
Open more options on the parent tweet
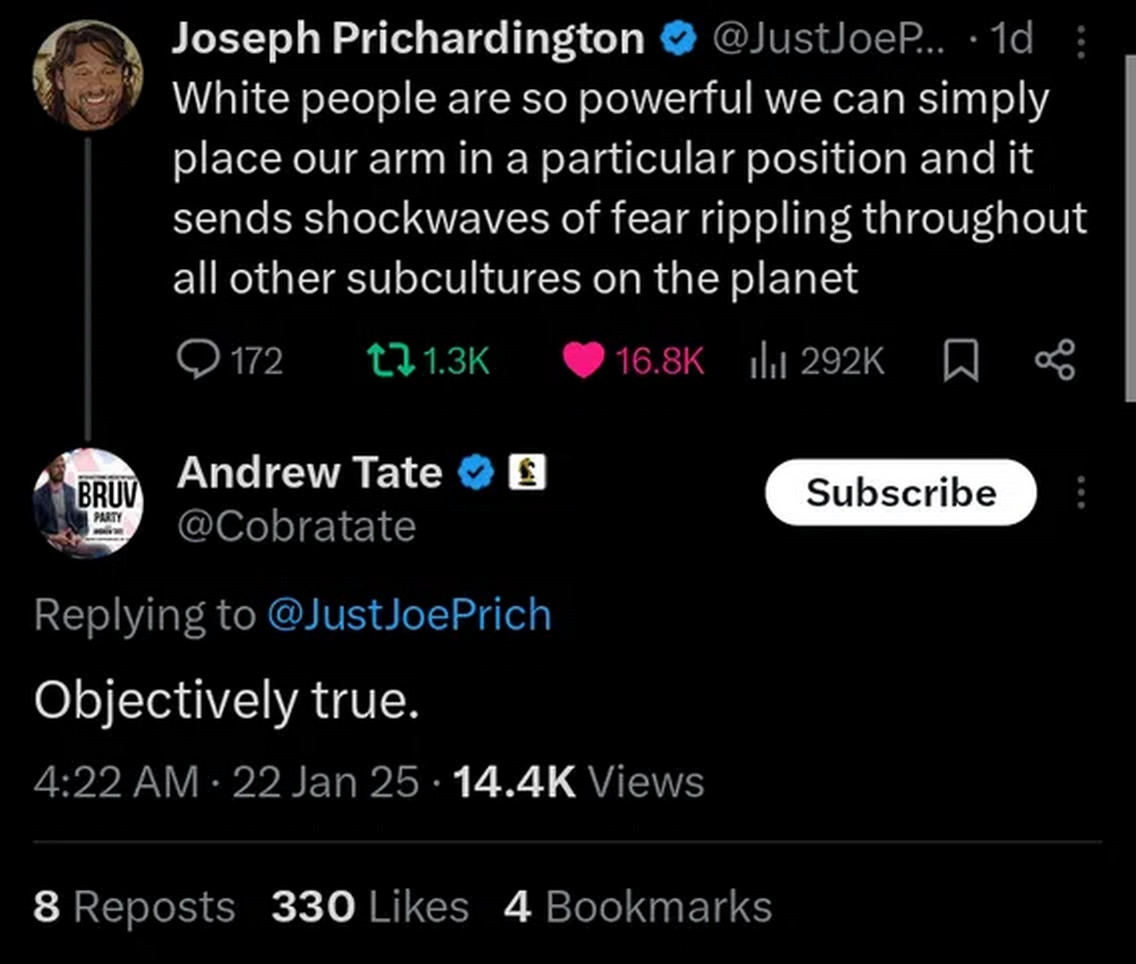(1080, 41)
